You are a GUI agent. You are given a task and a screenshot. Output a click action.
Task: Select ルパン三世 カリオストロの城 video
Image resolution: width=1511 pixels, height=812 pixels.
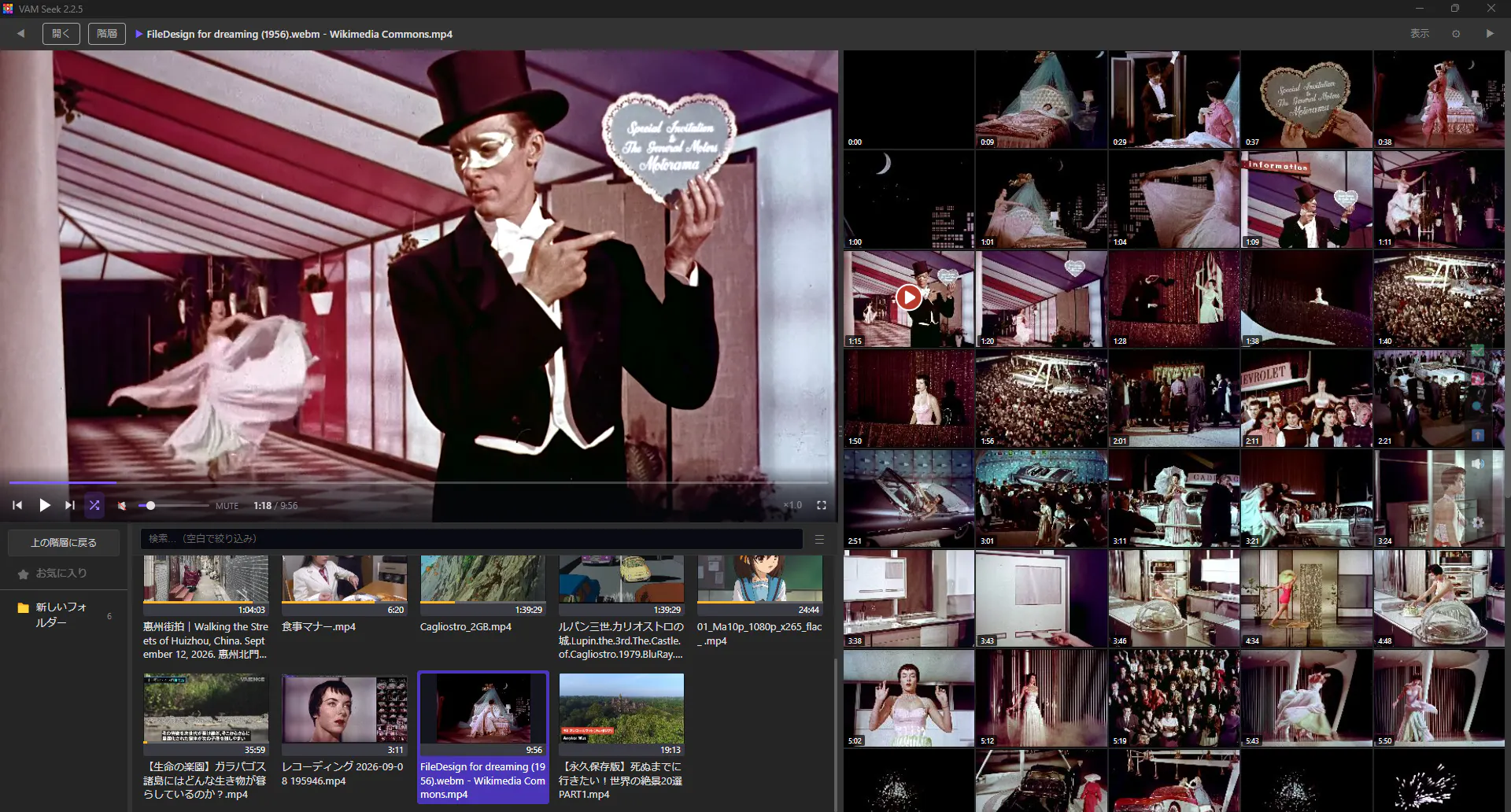(621, 607)
